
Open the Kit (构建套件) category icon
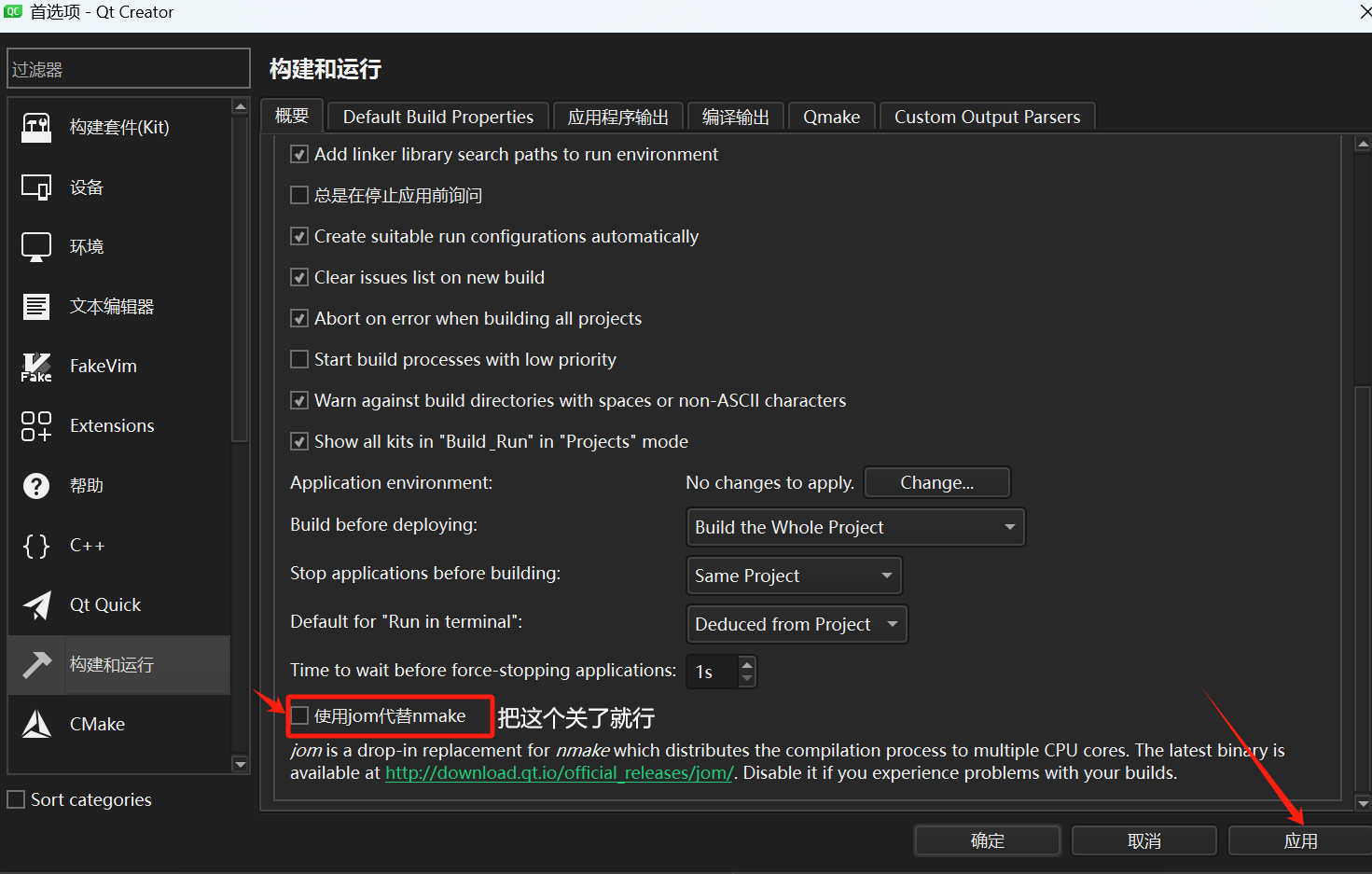[x=36, y=128]
